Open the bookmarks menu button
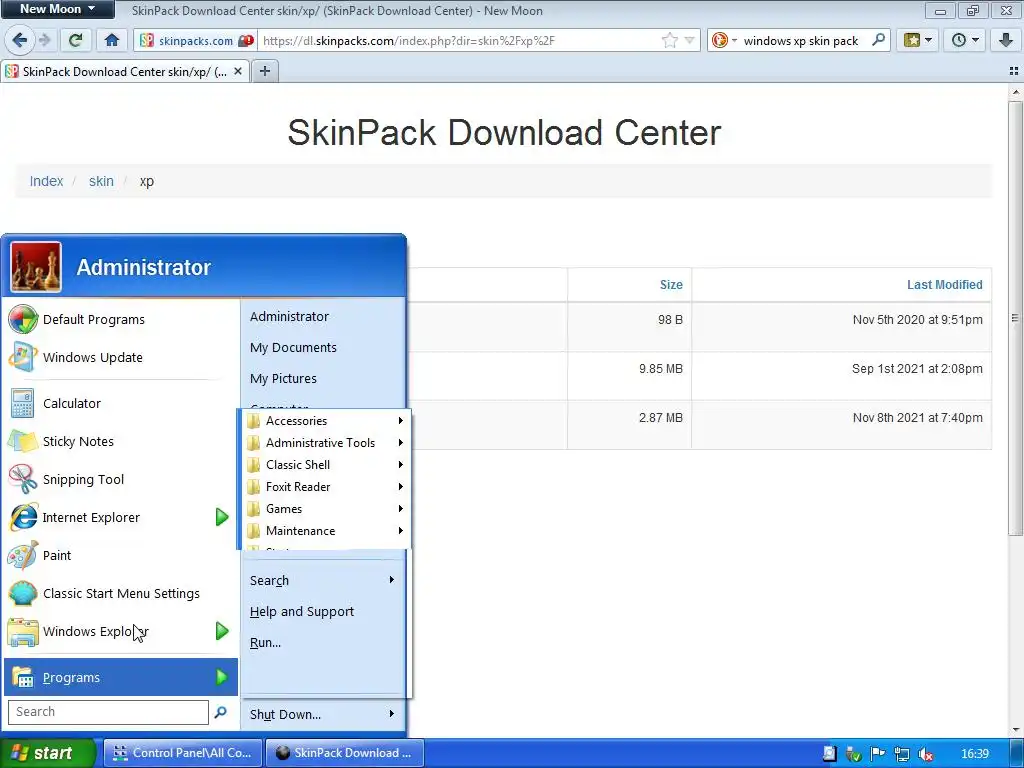The image size is (1024, 768). click(918, 40)
